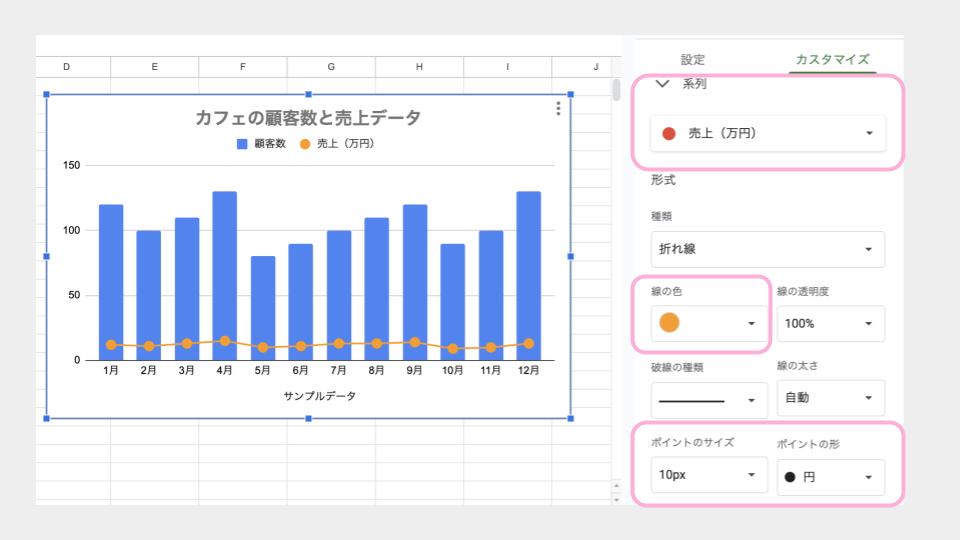Open the chart's three-dot options menu
The height and width of the screenshot is (540, 960).
point(558,109)
